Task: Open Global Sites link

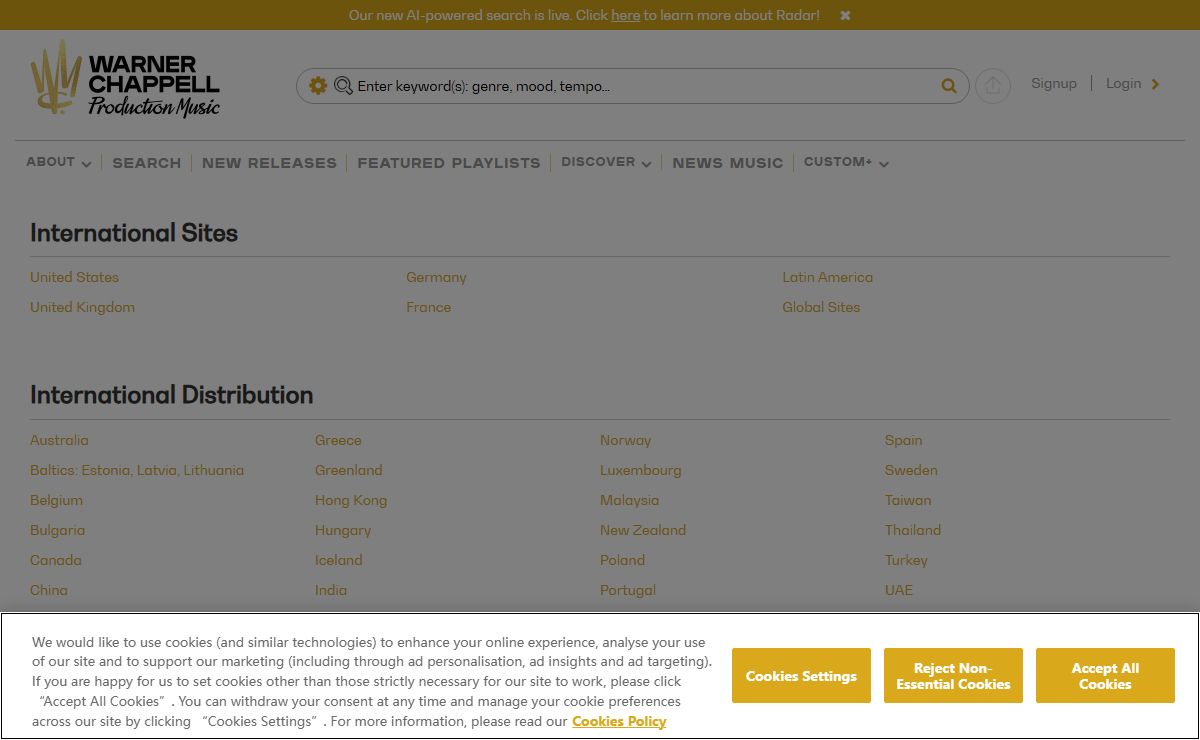Action: point(821,307)
